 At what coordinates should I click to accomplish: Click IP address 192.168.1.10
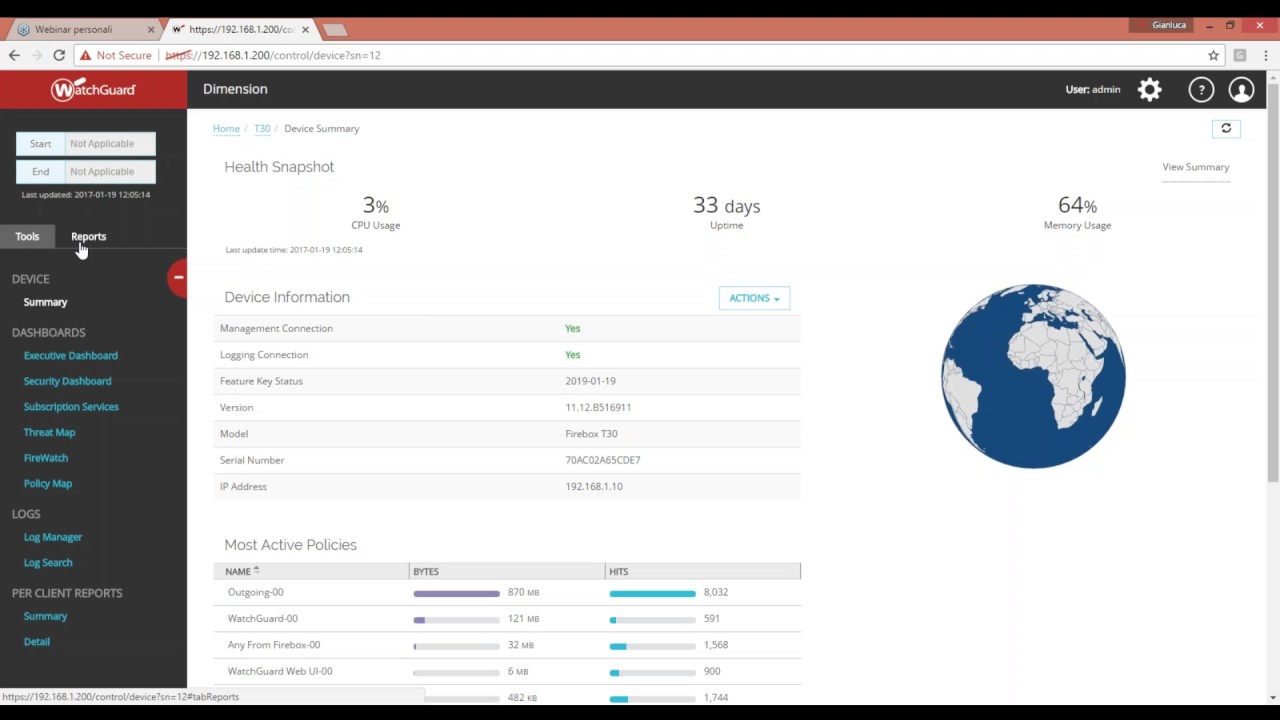(594, 487)
